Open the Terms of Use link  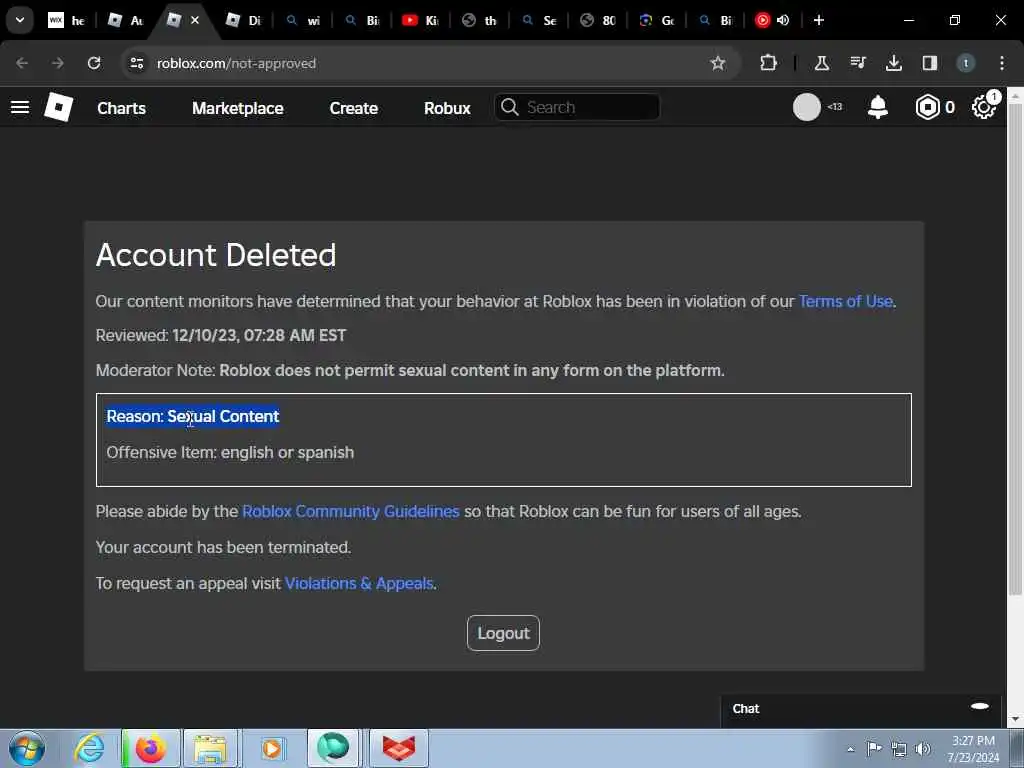point(845,301)
